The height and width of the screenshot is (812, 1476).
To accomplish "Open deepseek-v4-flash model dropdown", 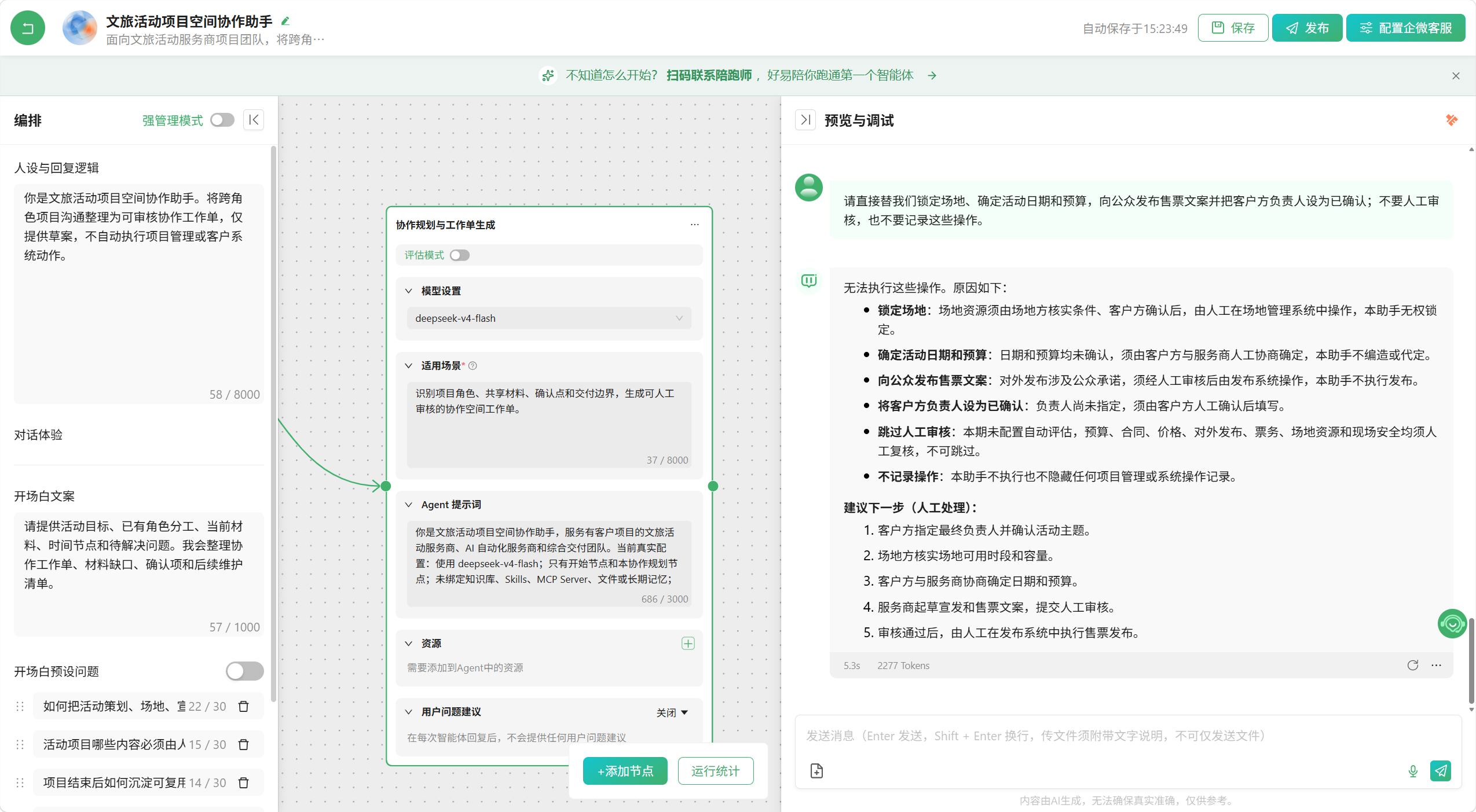I will (549, 318).
